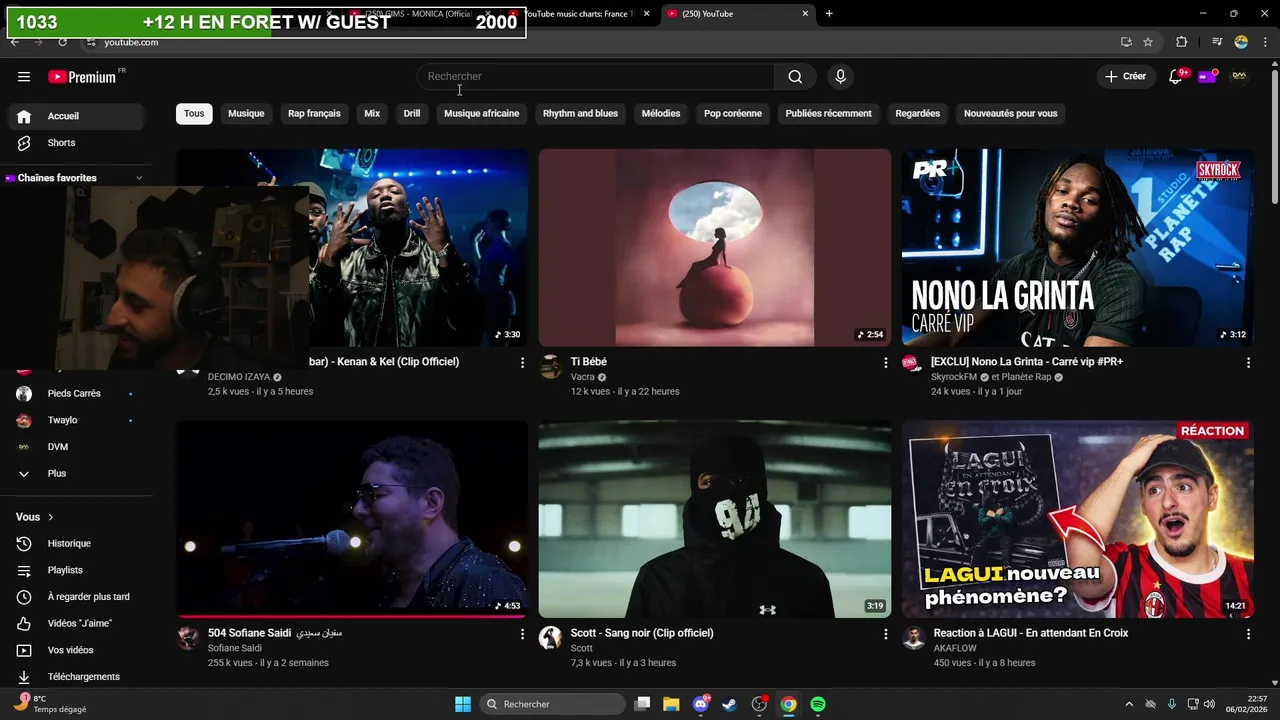Open Téléchargements in sidebar
Viewport: 1280px width, 720px height.
pyautogui.click(x=76, y=677)
